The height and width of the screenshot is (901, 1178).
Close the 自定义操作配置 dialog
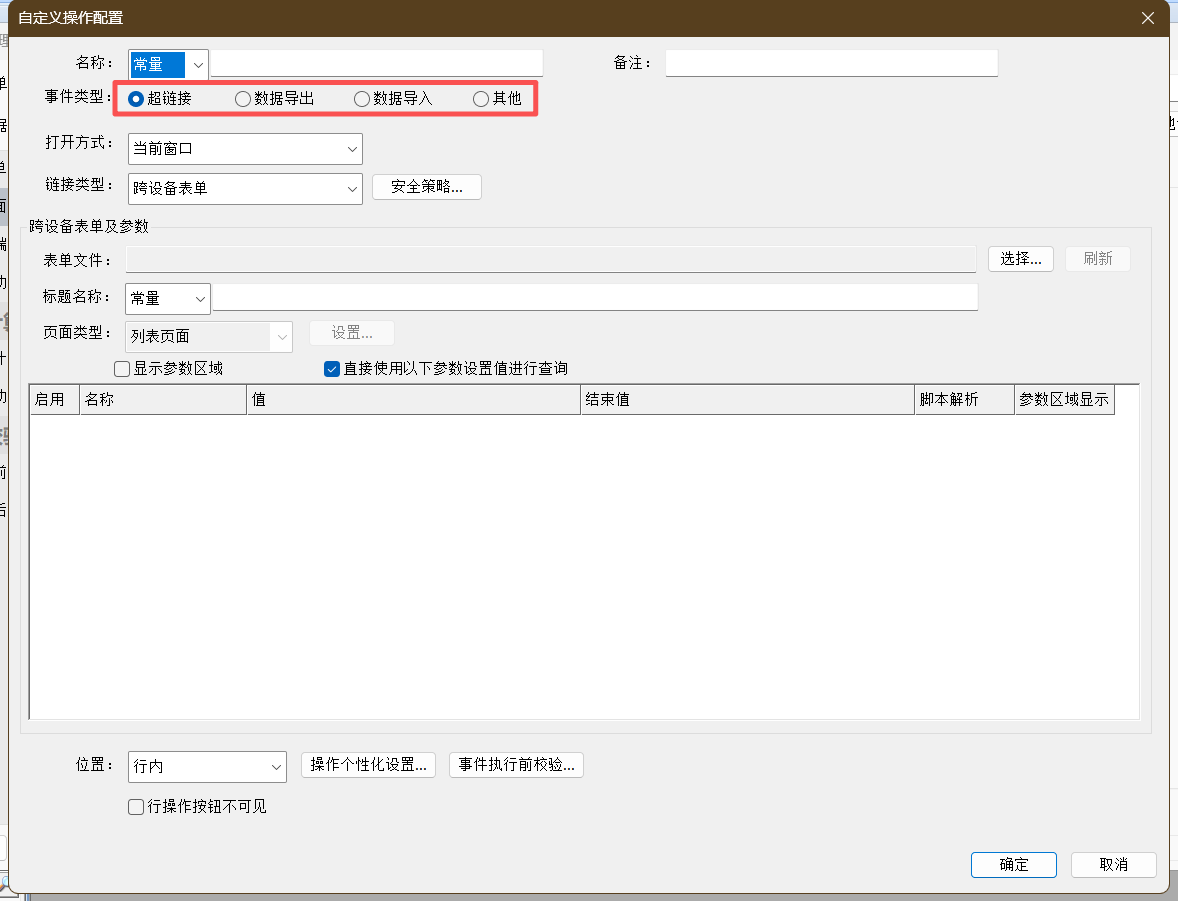(x=1148, y=18)
